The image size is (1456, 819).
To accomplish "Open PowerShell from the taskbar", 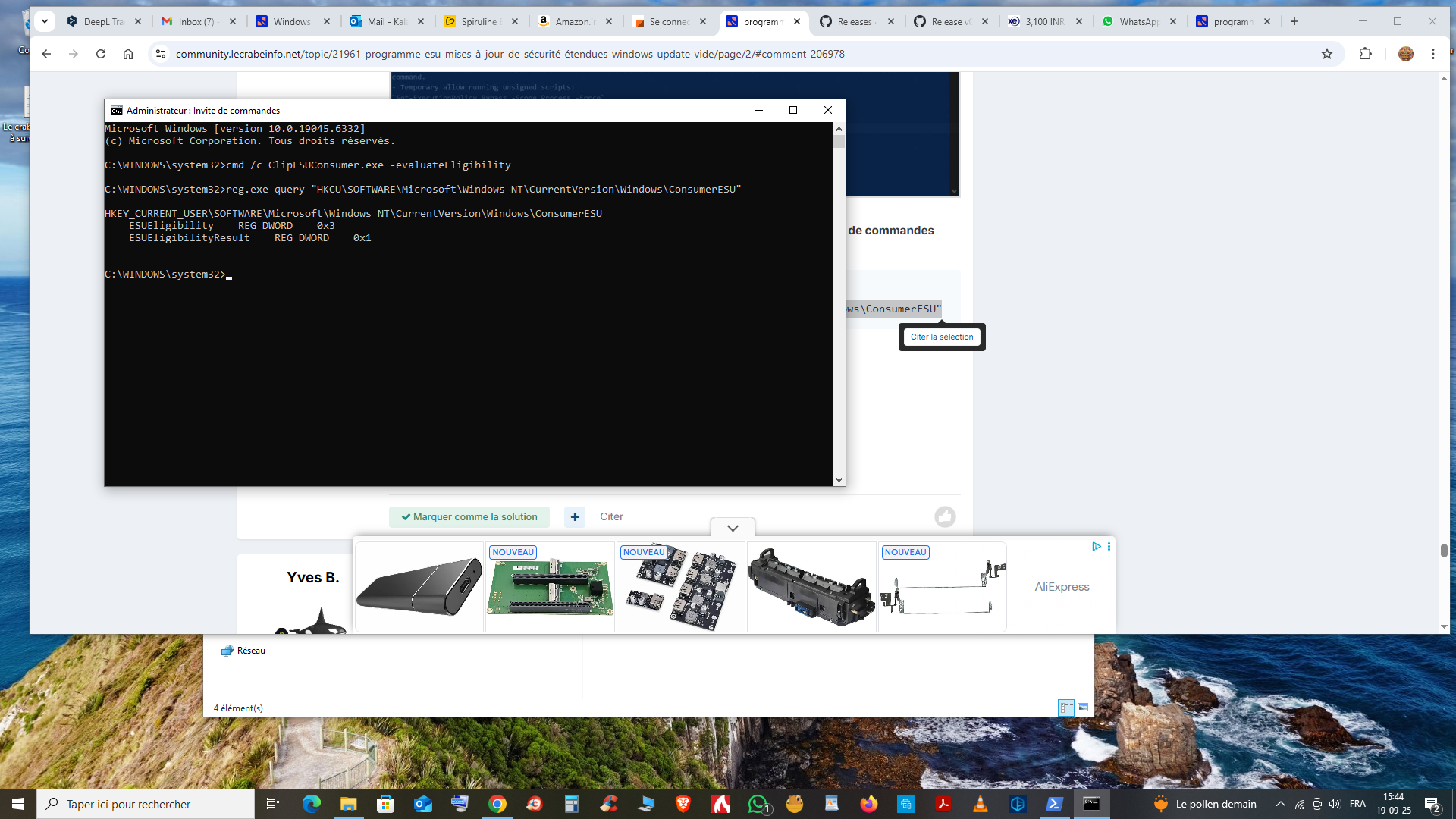I will coord(1054,804).
